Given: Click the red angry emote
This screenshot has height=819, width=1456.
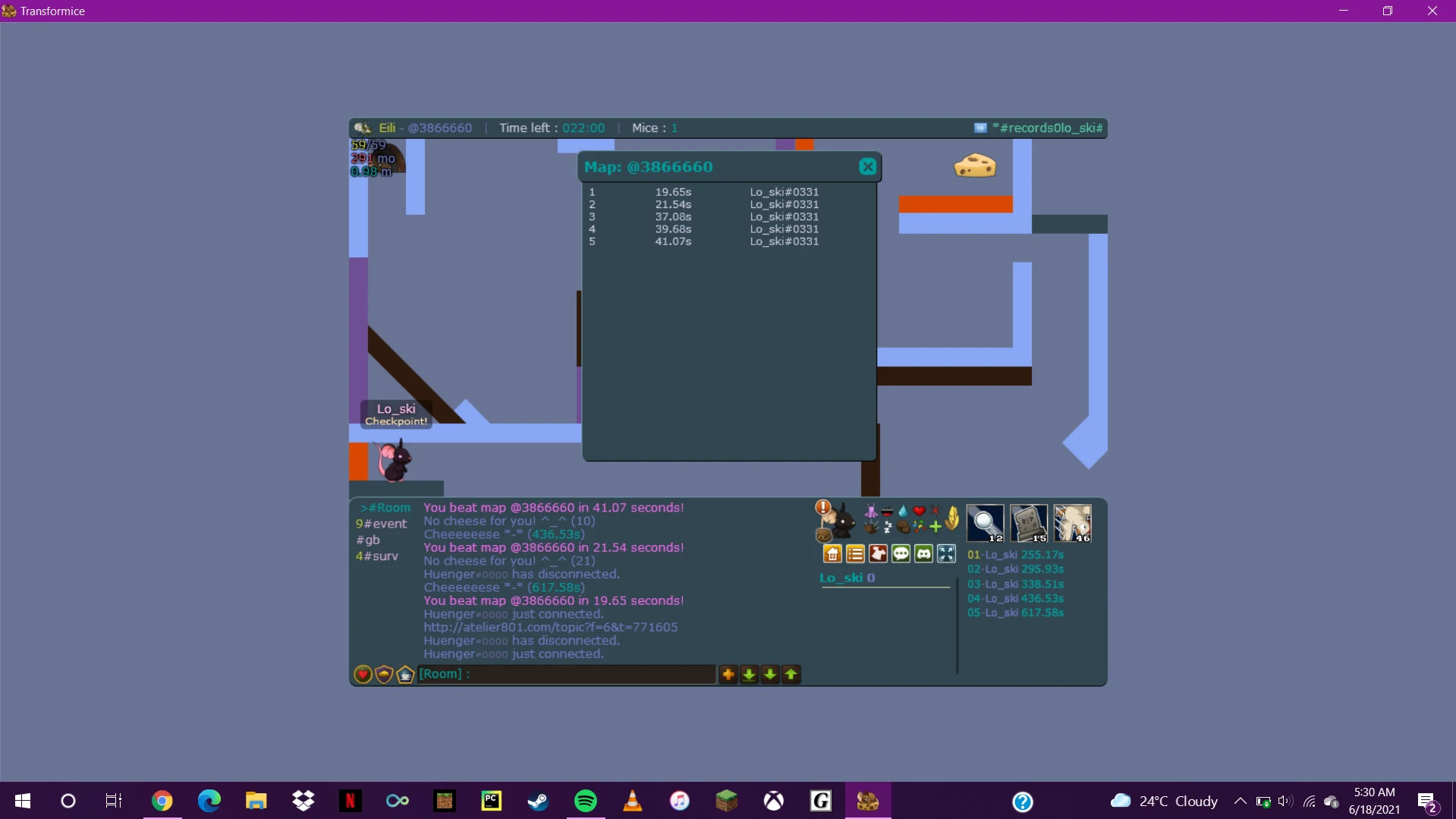Looking at the screenshot, I should (x=935, y=512).
